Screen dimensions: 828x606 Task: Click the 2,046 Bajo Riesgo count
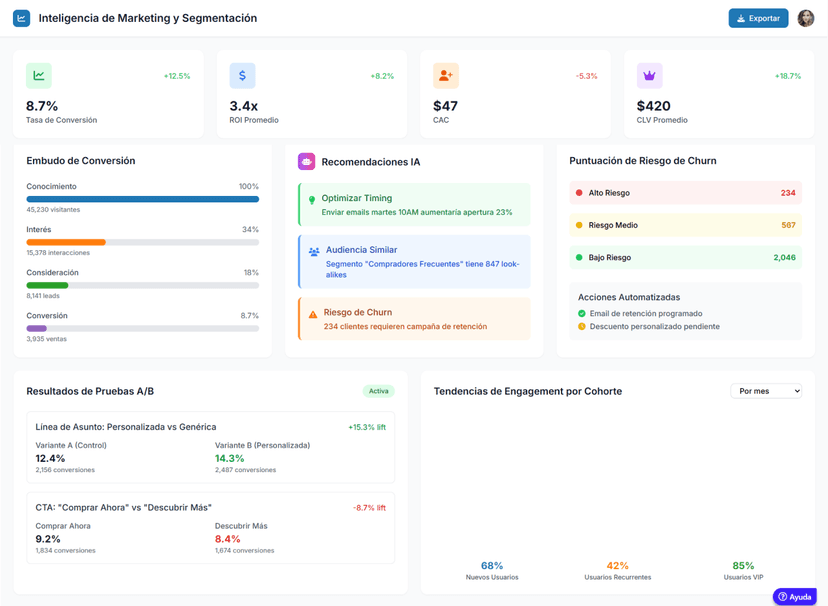point(785,257)
